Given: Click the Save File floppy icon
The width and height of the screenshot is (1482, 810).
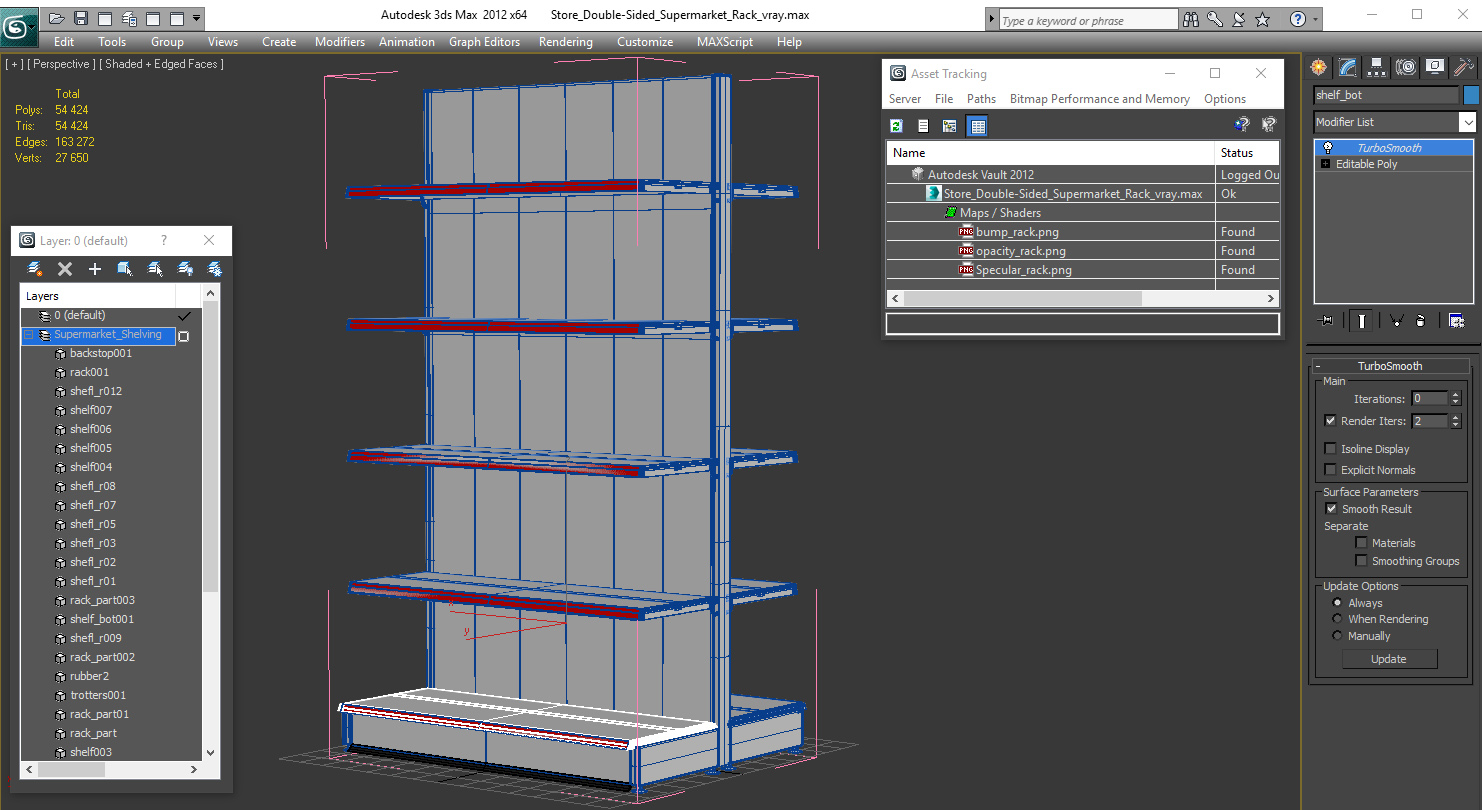Looking at the screenshot, I should 81,18.
